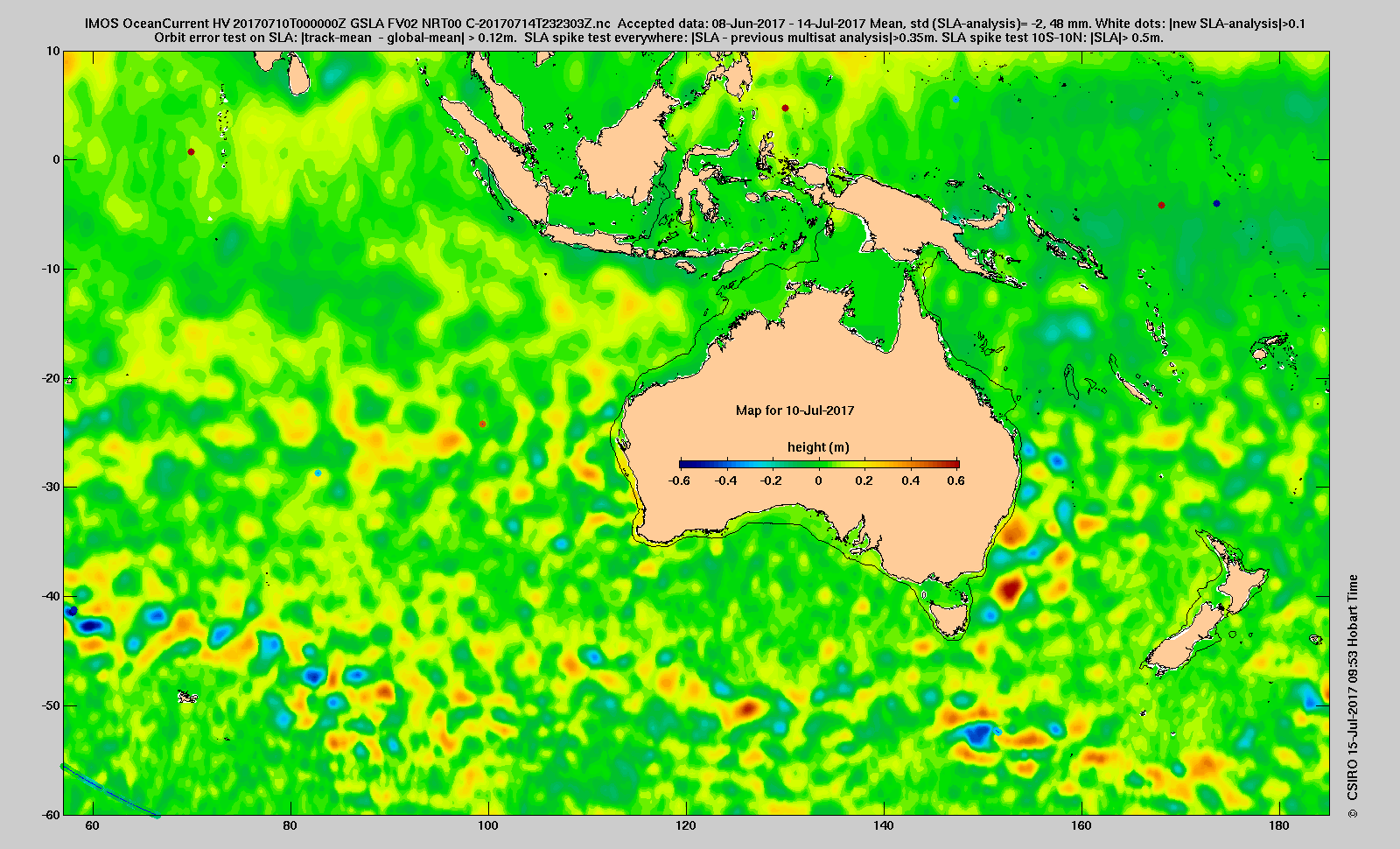Screen dimensions: 1400x849
Task: Click the latitude -10 axis label
Action: pos(51,269)
